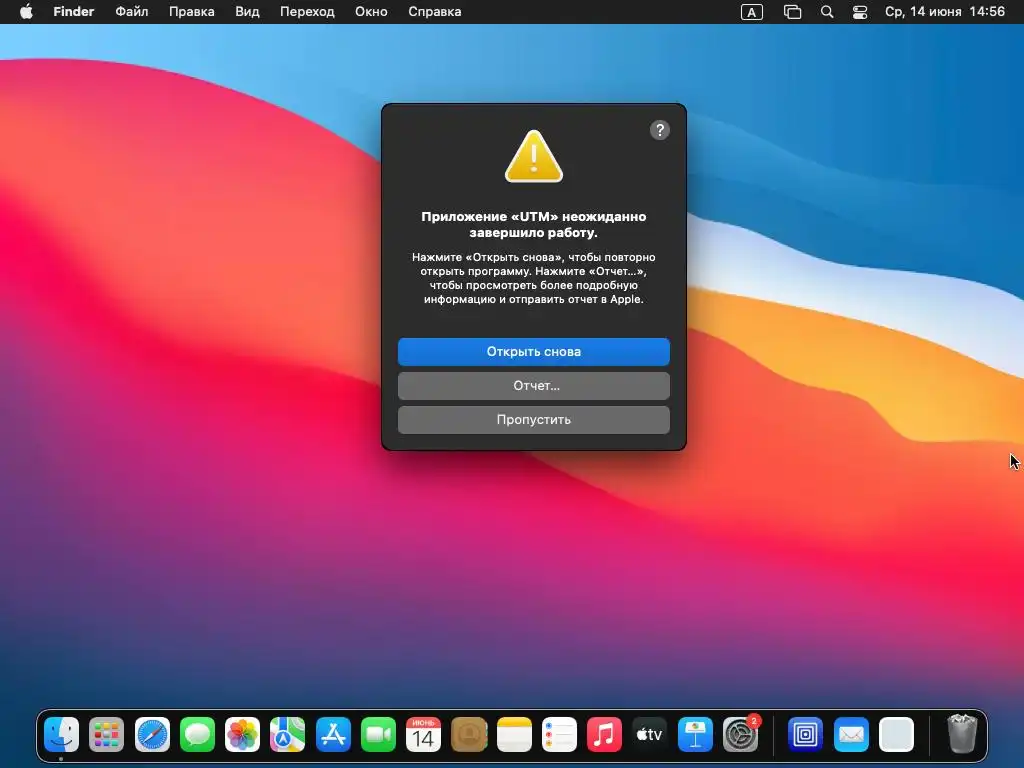Open the Apple menu

[26, 12]
